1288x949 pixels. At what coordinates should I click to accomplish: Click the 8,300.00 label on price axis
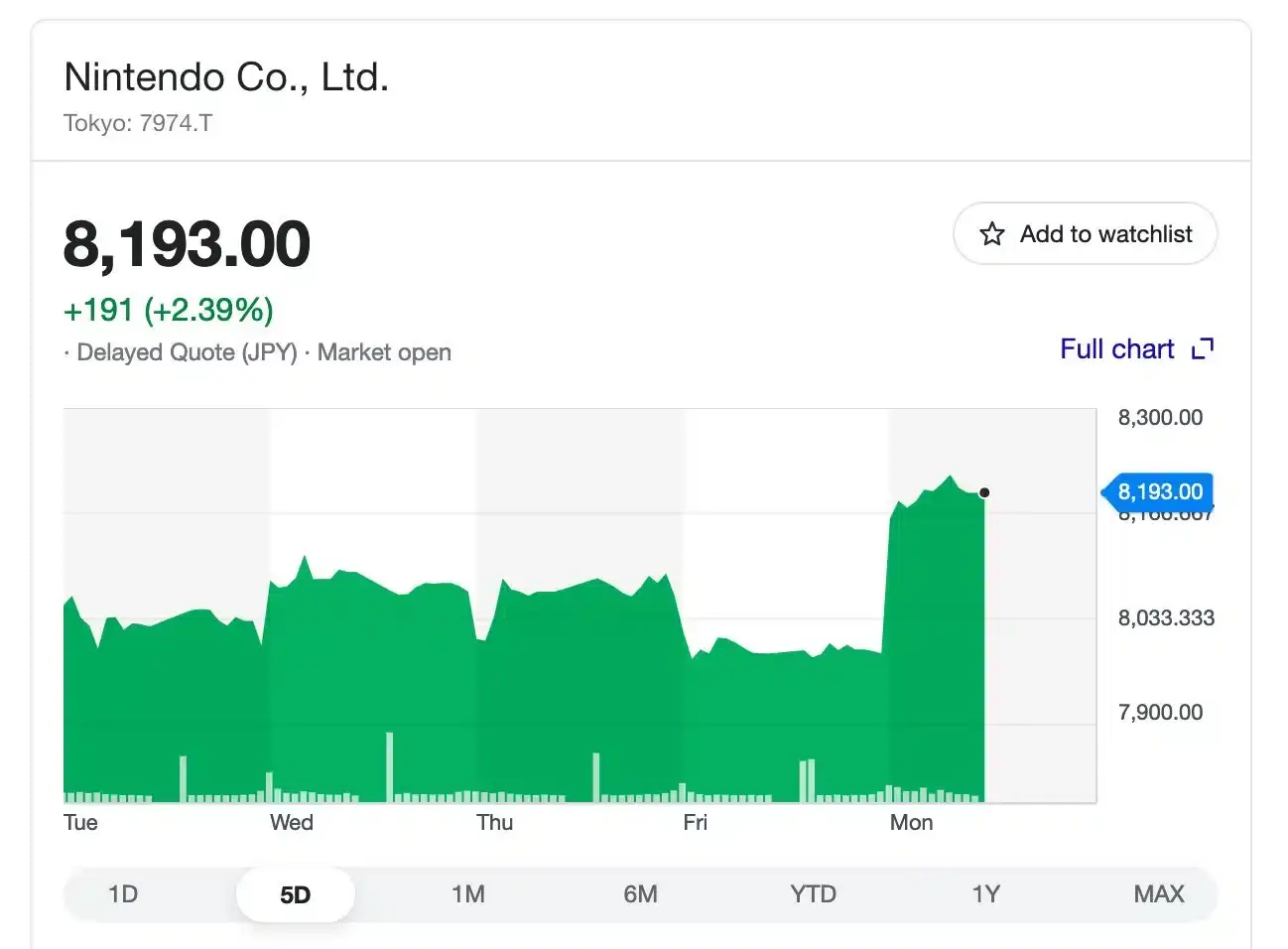coord(1160,417)
